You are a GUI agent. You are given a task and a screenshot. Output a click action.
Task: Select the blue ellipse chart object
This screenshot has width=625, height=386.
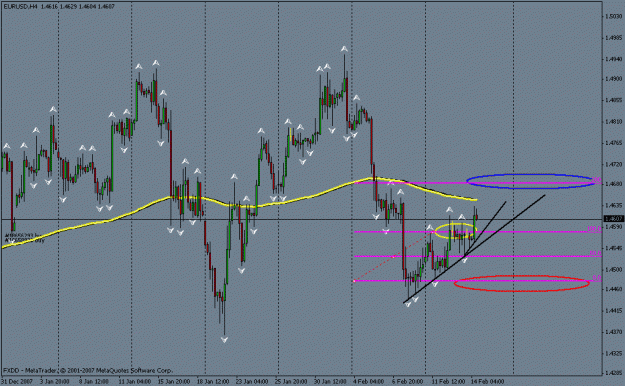point(530,181)
